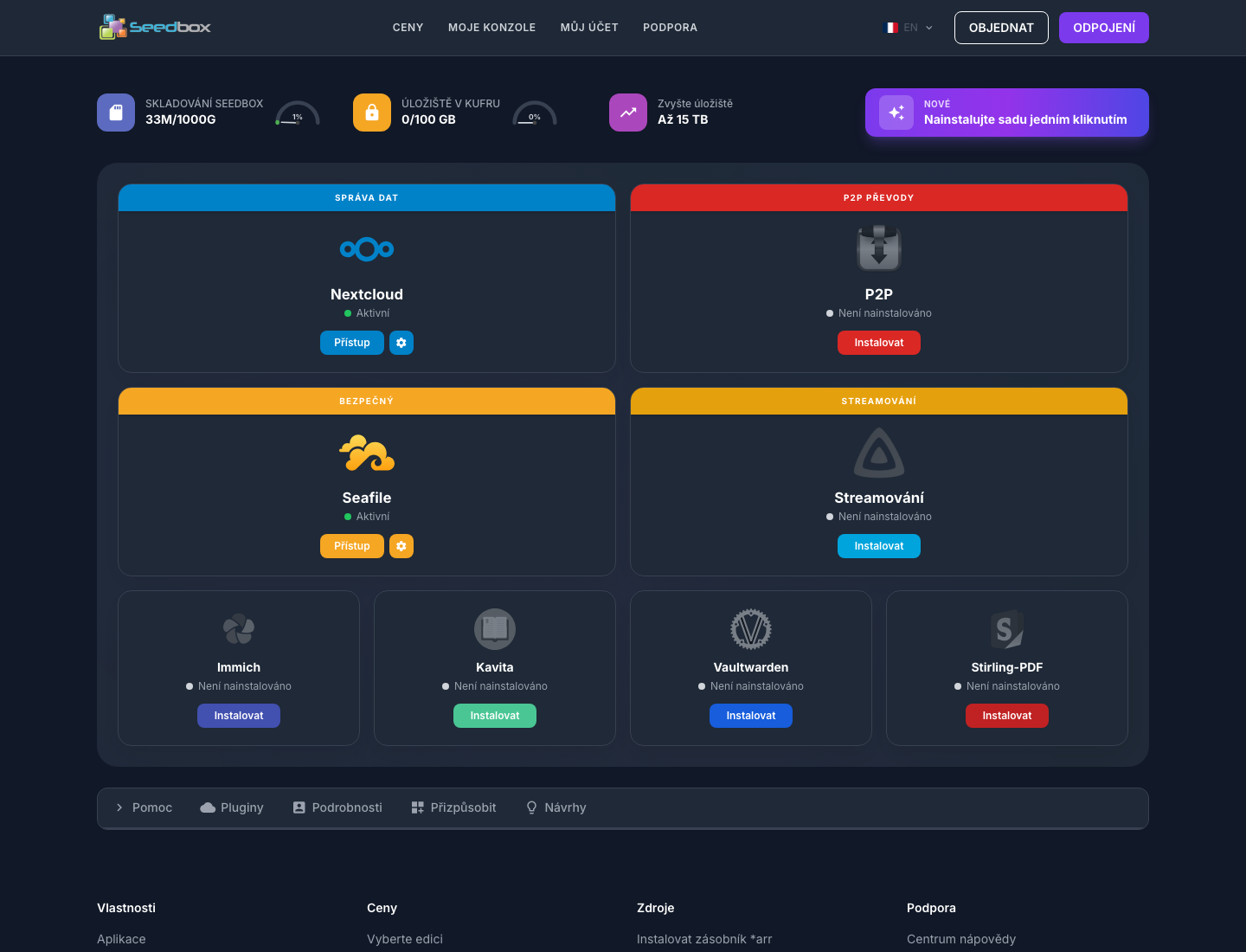Click the Seedbox logo
Viewport: 1246px width, 952px height.
[x=155, y=27]
